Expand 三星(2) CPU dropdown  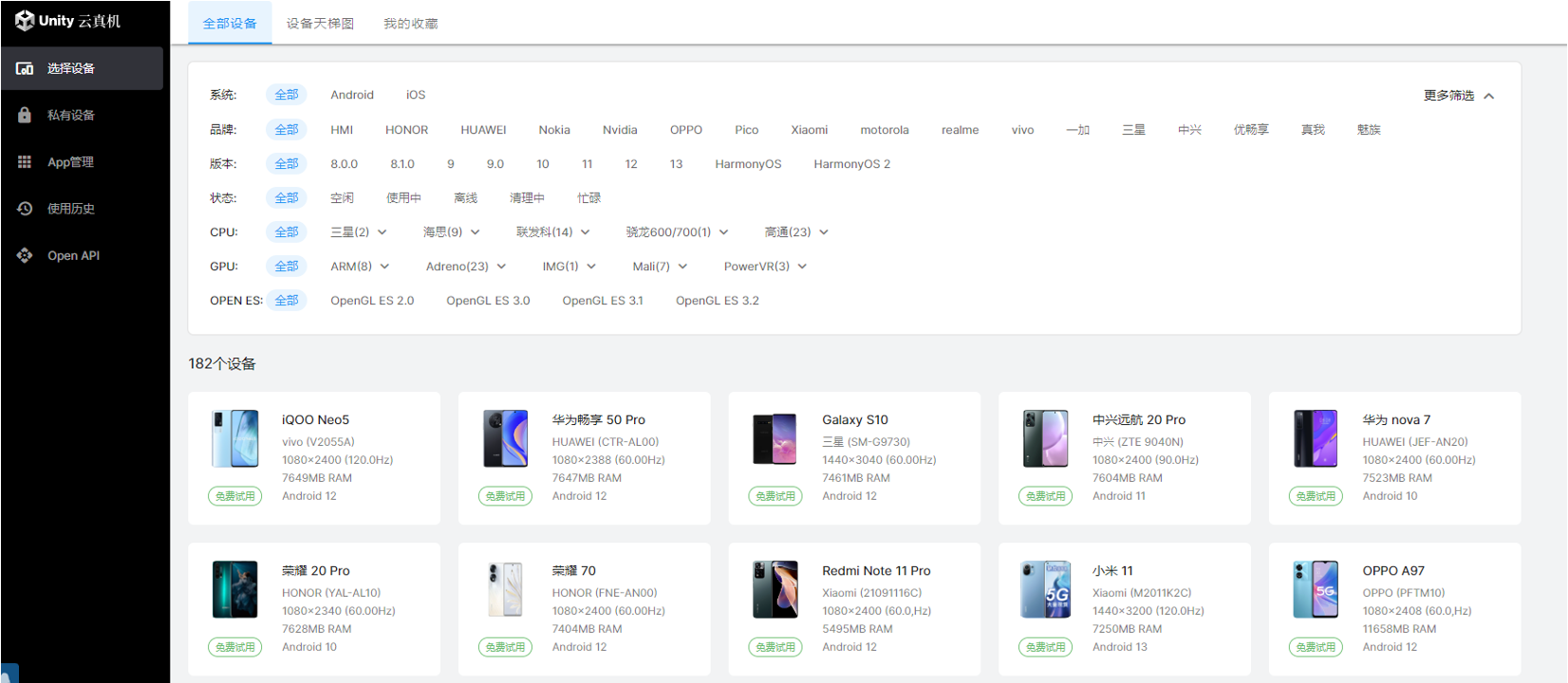[x=359, y=231]
